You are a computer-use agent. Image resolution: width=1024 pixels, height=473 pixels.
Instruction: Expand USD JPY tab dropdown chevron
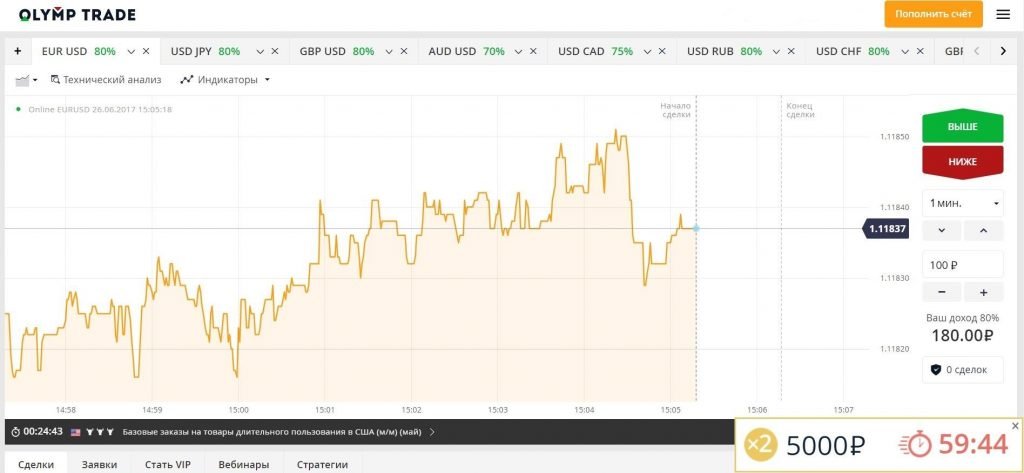pos(261,51)
